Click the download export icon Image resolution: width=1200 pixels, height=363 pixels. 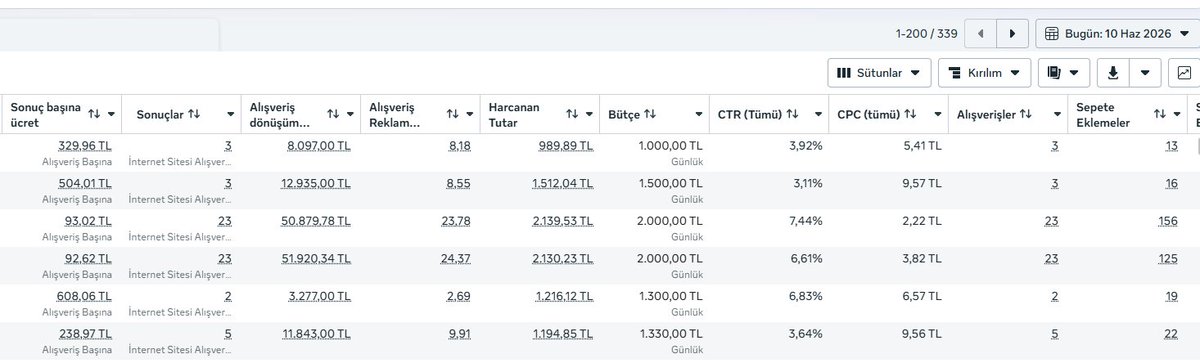[1113, 73]
